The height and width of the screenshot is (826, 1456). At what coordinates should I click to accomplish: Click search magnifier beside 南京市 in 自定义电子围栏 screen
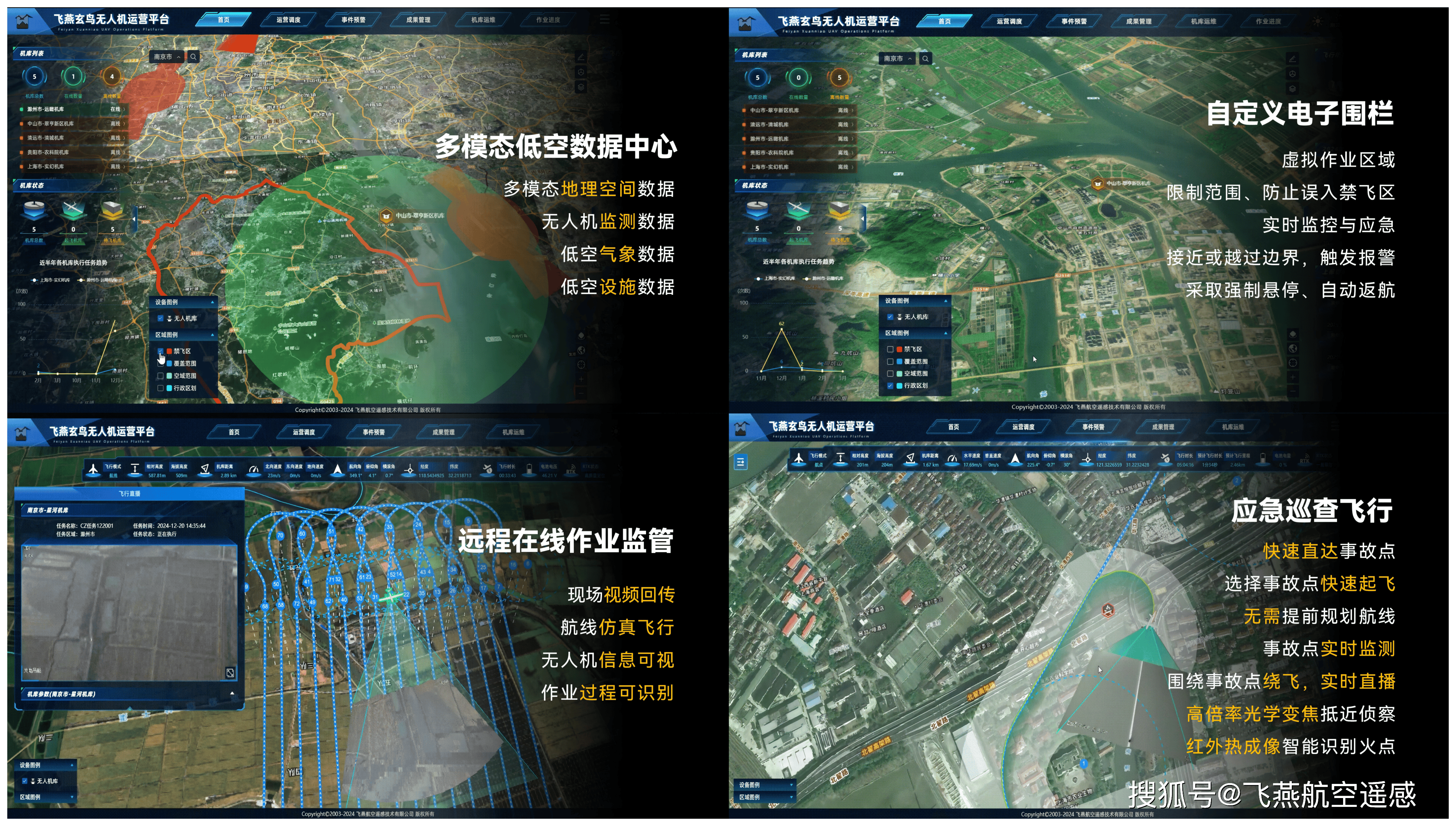point(925,59)
